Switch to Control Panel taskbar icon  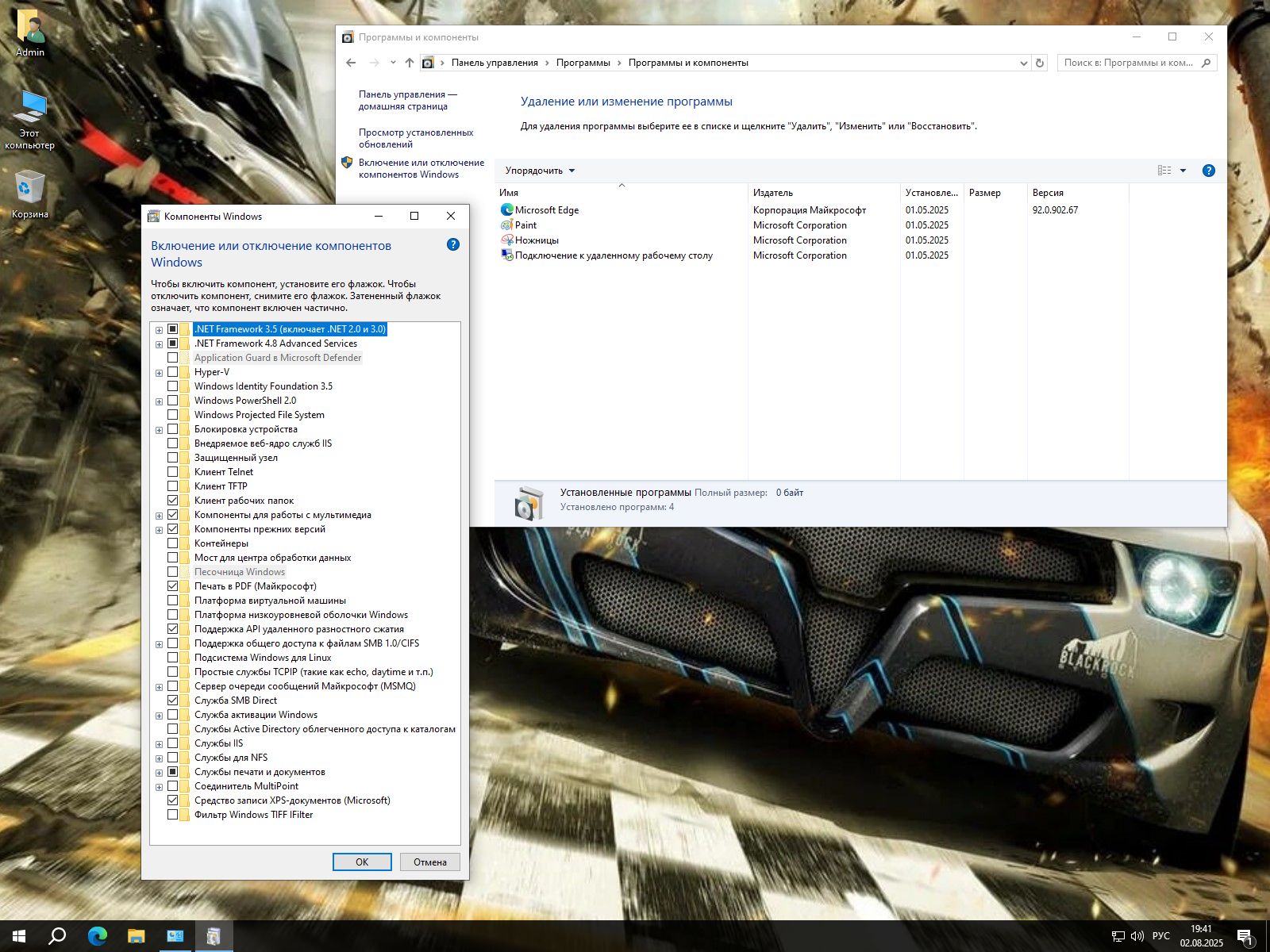(x=175, y=936)
